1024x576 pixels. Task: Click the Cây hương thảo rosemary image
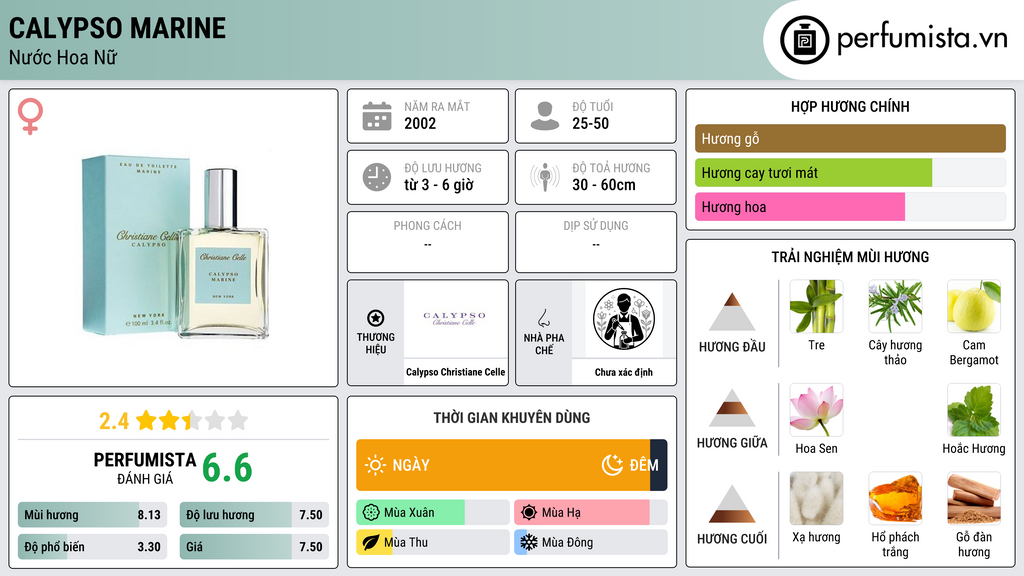895,306
